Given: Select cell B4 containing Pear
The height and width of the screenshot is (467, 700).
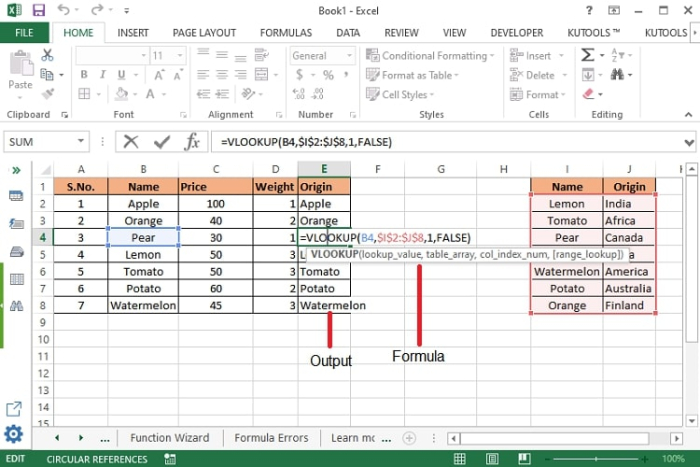Looking at the screenshot, I should (x=143, y=237).
